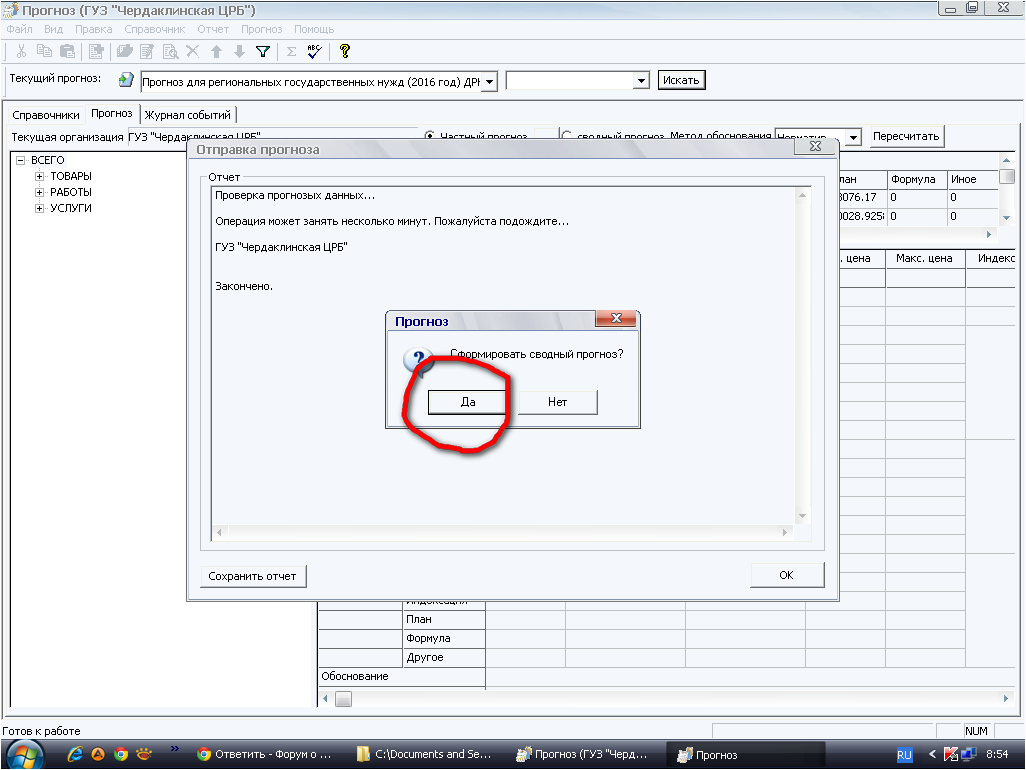1026x770 pixels.
Task: Click the Windows Start orb
Action: pos(25,754)
